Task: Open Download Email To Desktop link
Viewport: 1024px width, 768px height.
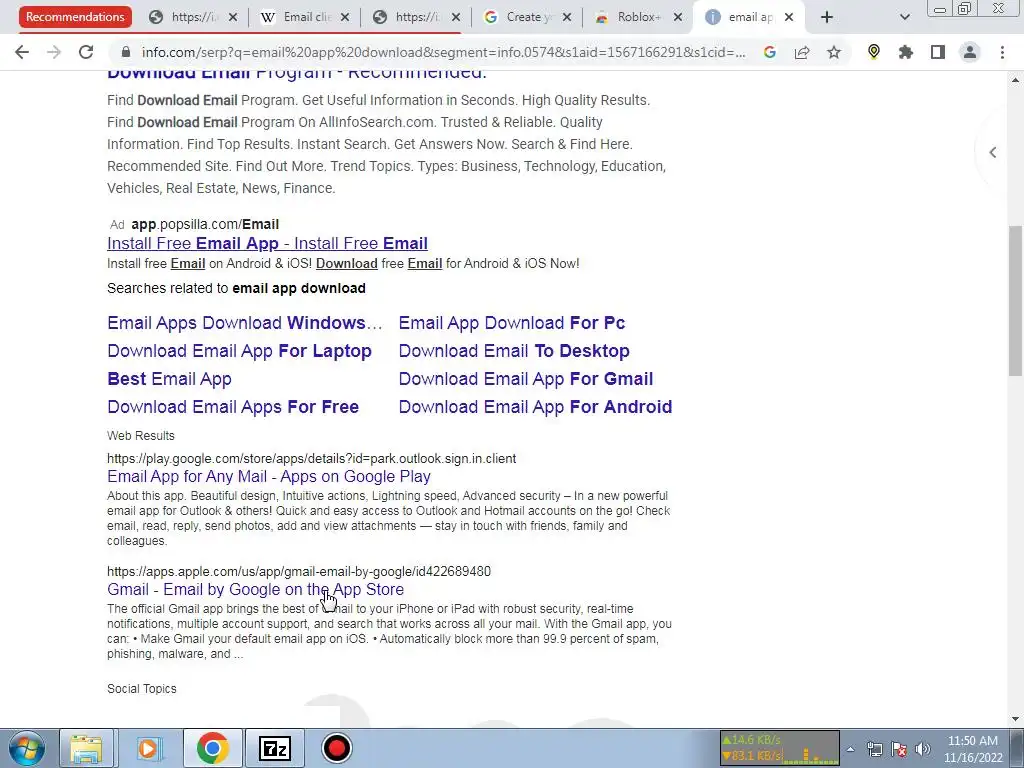Action: click(514, 351)
